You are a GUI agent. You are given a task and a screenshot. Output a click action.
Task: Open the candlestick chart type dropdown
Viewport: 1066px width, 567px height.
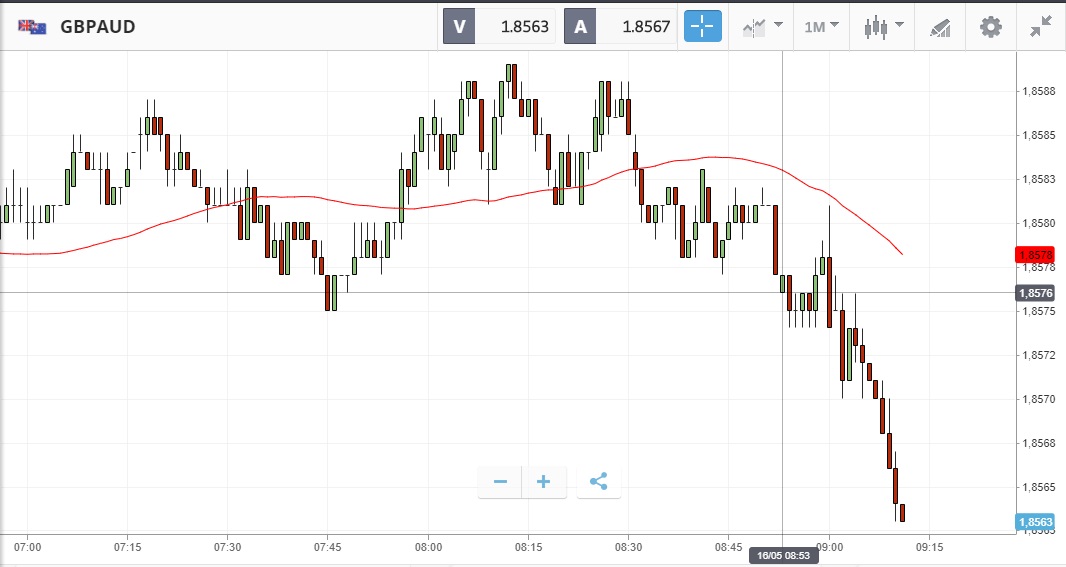pos(884,26)
